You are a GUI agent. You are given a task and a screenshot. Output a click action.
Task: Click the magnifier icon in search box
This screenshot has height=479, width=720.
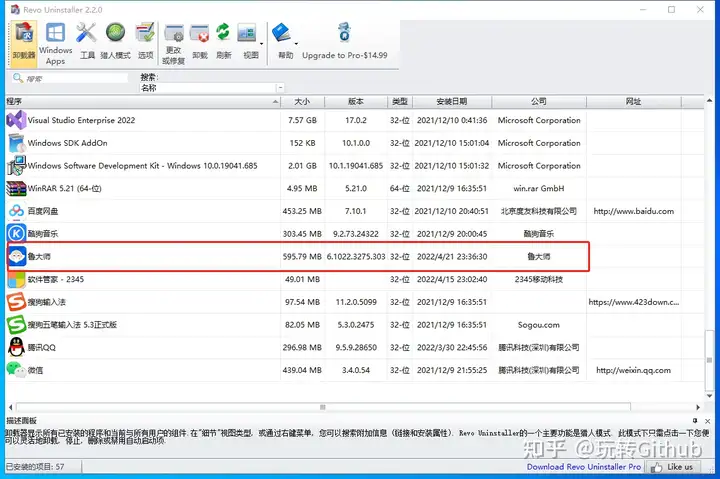click(x=18, y=78)
